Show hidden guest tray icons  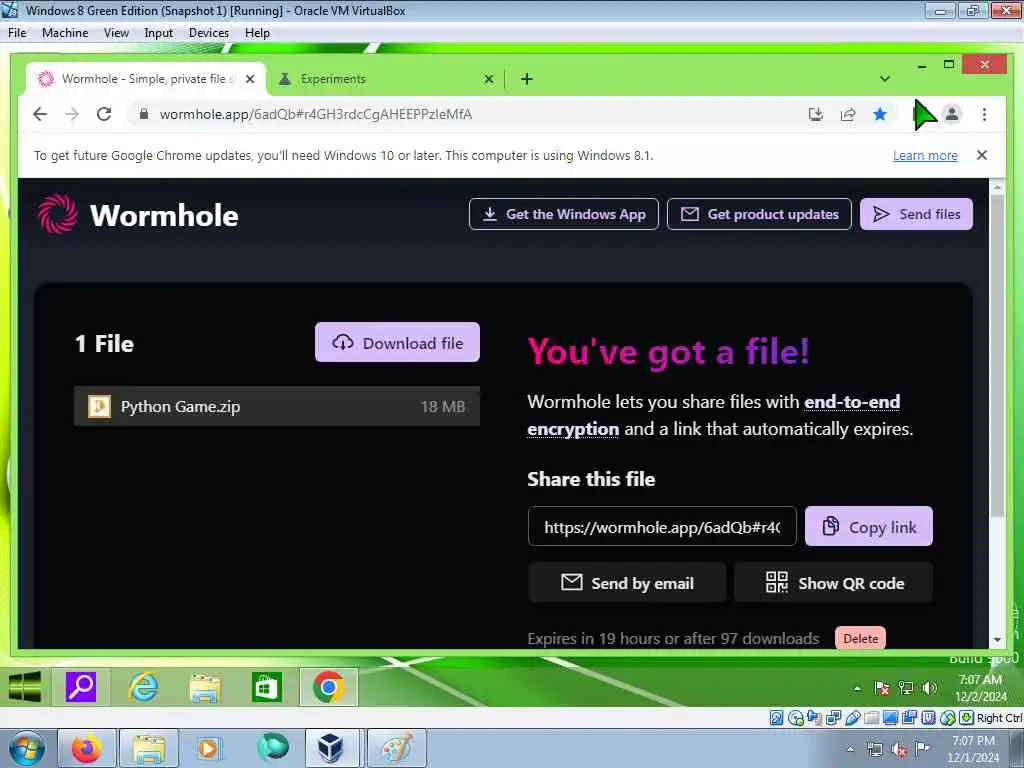click(857, 688)
